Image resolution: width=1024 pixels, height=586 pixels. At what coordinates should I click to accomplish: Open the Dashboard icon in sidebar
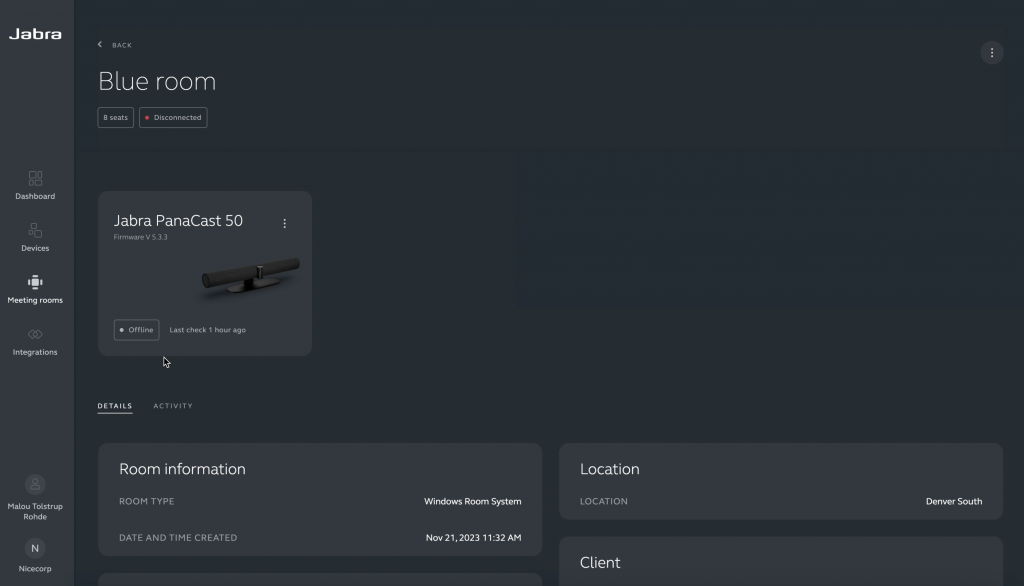click(x=35, y=178)
